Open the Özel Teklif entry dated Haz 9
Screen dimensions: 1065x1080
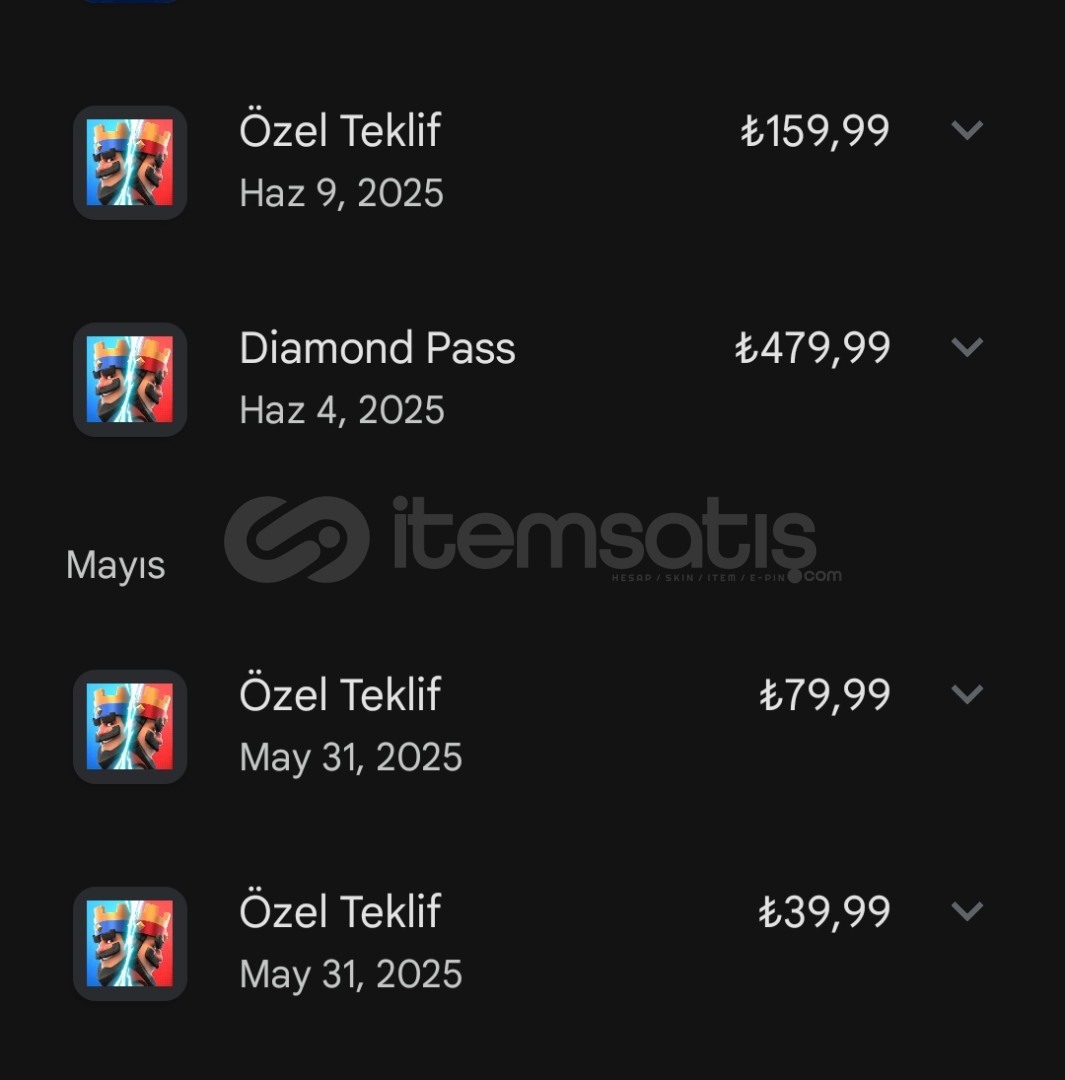click(x=340, y=129)
